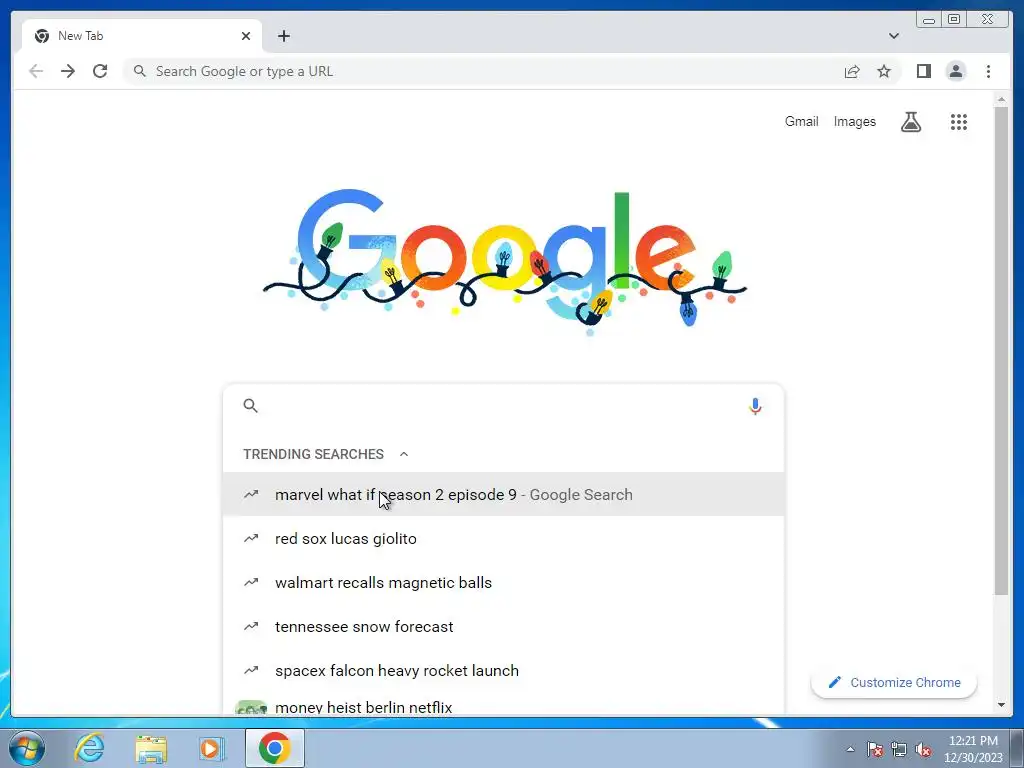Click the Chrome taskbar icon
This screenshot has width=1024, height=768.
[x=274, y=748]
